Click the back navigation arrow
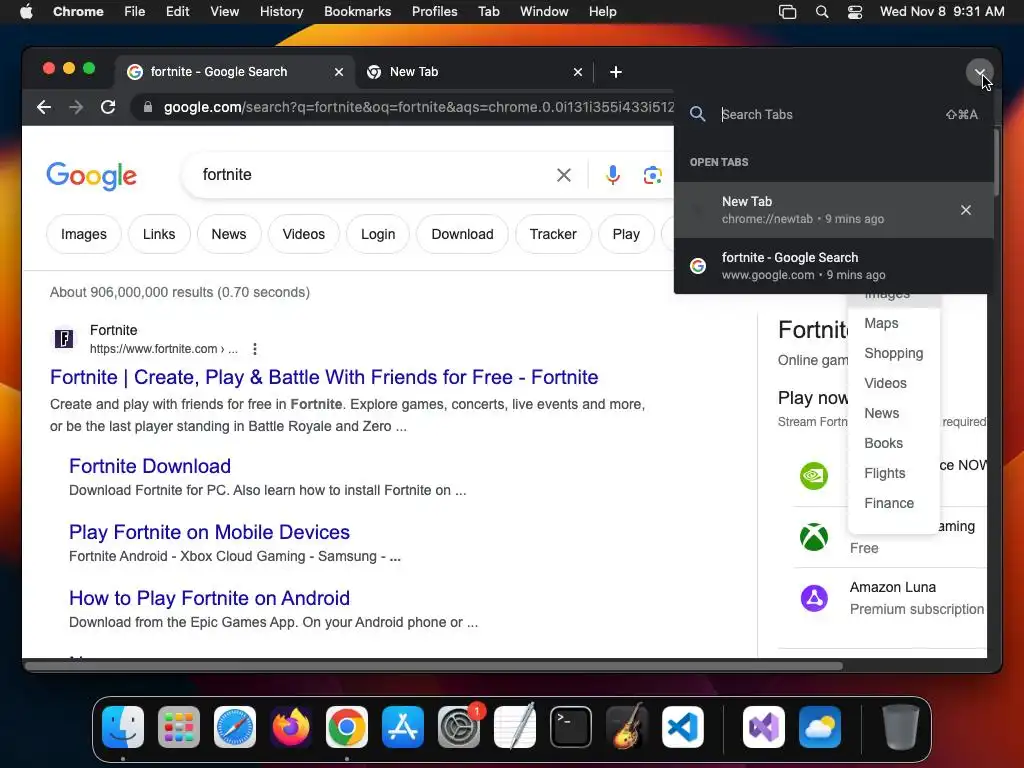The image size is (1024, 768). click(x=44, y=107)
